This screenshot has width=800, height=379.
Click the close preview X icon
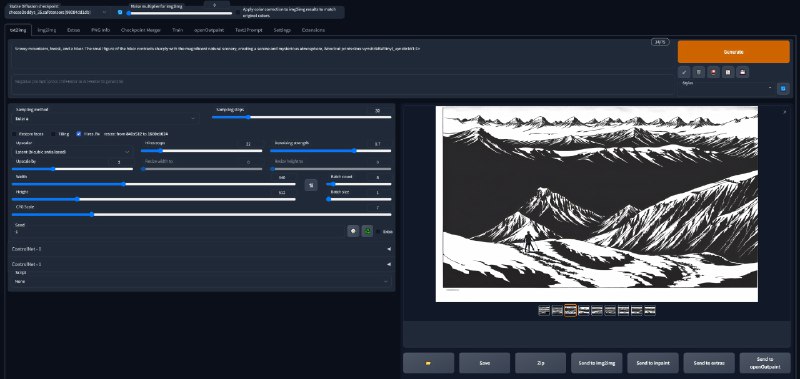(x=785, y=111)
